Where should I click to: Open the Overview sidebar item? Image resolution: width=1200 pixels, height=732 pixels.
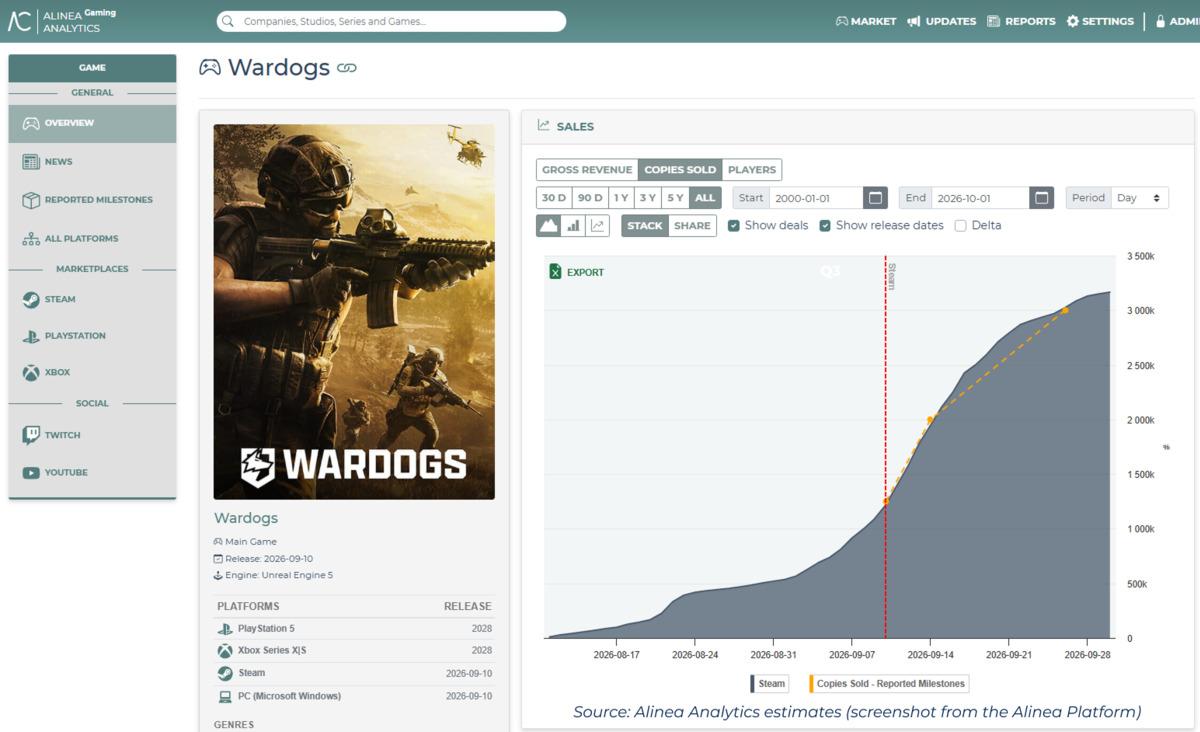click(x=92, y=123)
